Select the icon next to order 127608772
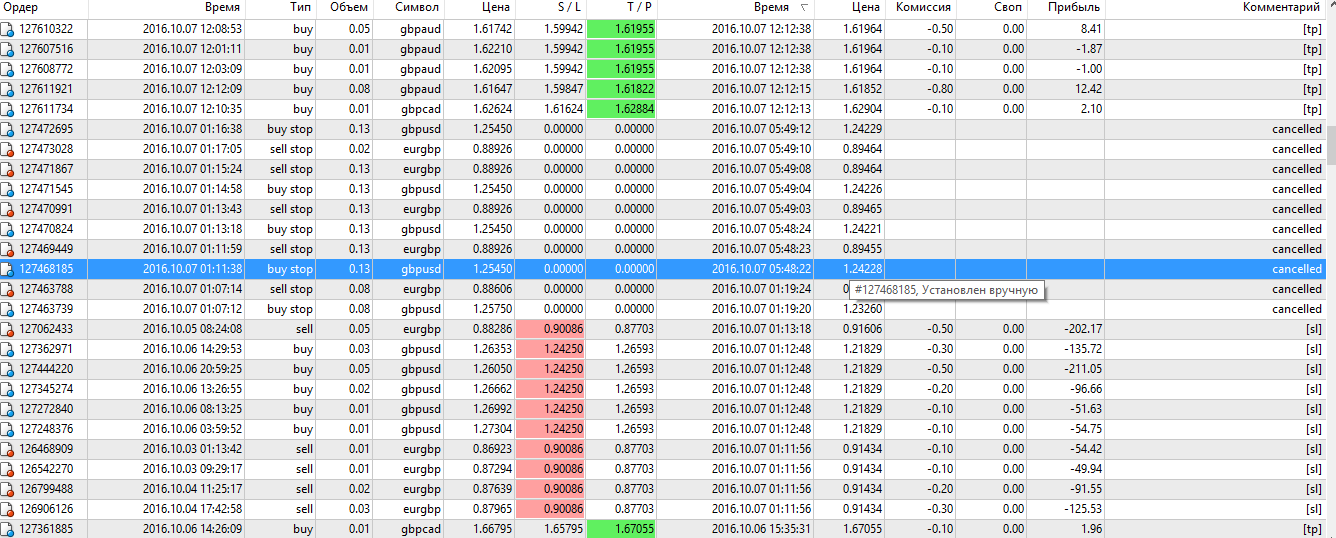Image resolution: width=1336 pixels, height=538 pixels. 8,69
